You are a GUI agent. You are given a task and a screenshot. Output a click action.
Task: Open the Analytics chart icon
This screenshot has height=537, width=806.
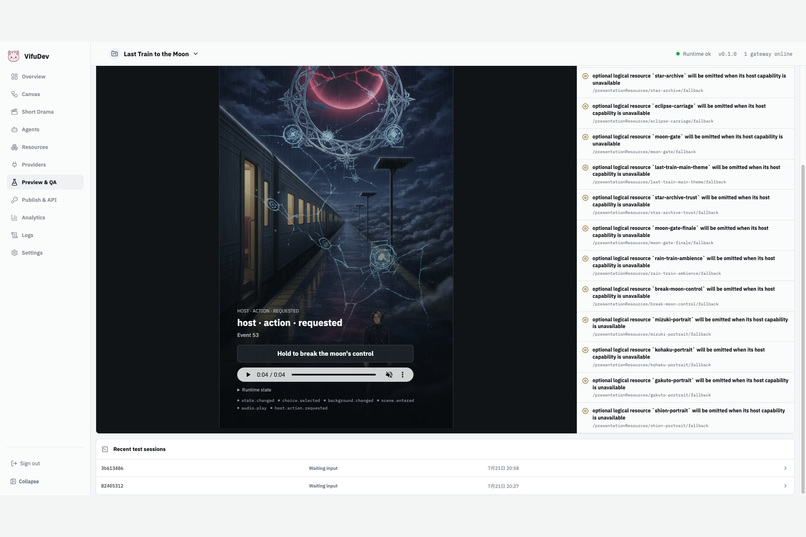tap(14, 217)
